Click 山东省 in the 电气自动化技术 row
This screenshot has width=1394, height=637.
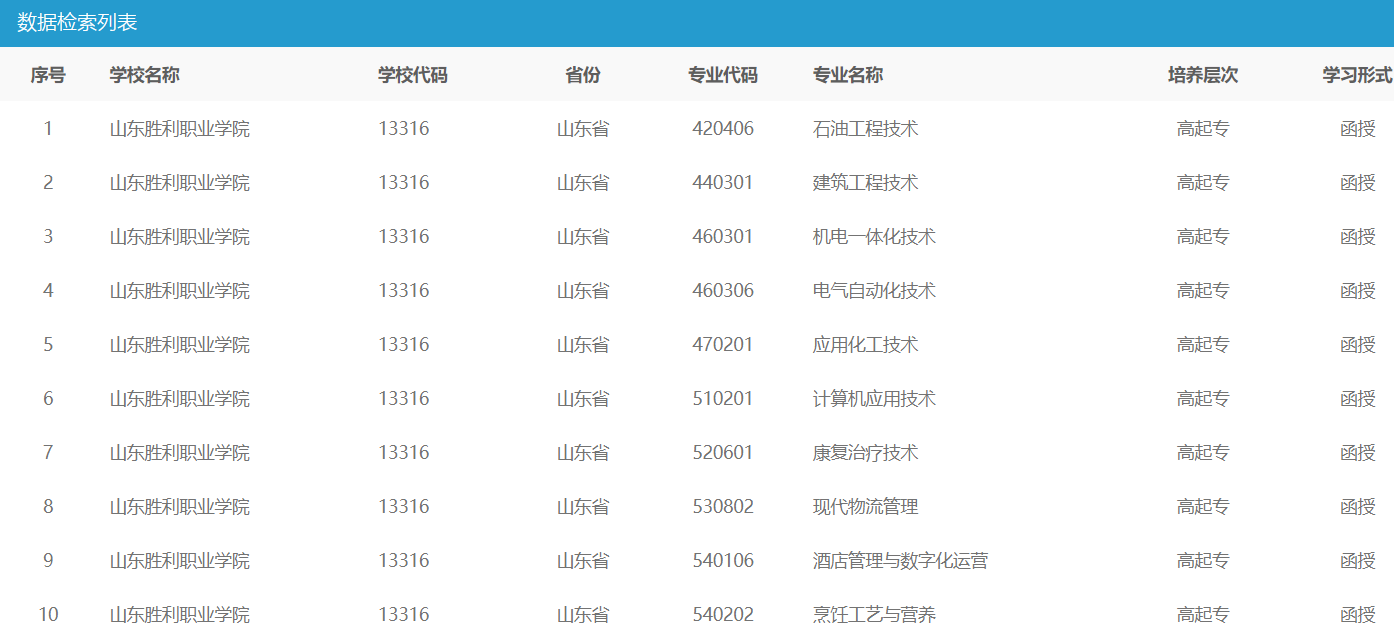pos(583,291)
